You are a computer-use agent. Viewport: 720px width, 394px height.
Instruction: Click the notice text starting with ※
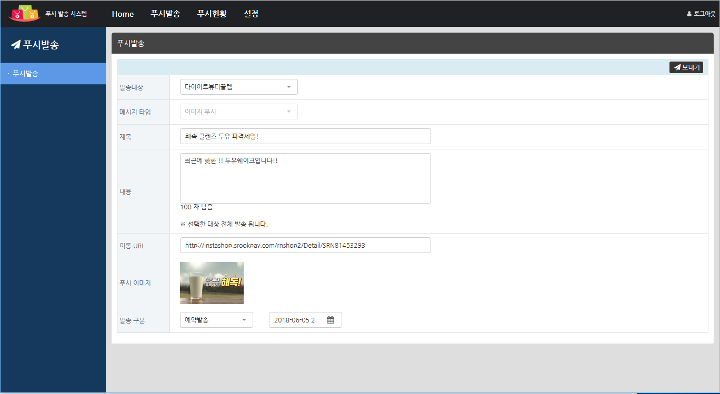pos(224,224)
